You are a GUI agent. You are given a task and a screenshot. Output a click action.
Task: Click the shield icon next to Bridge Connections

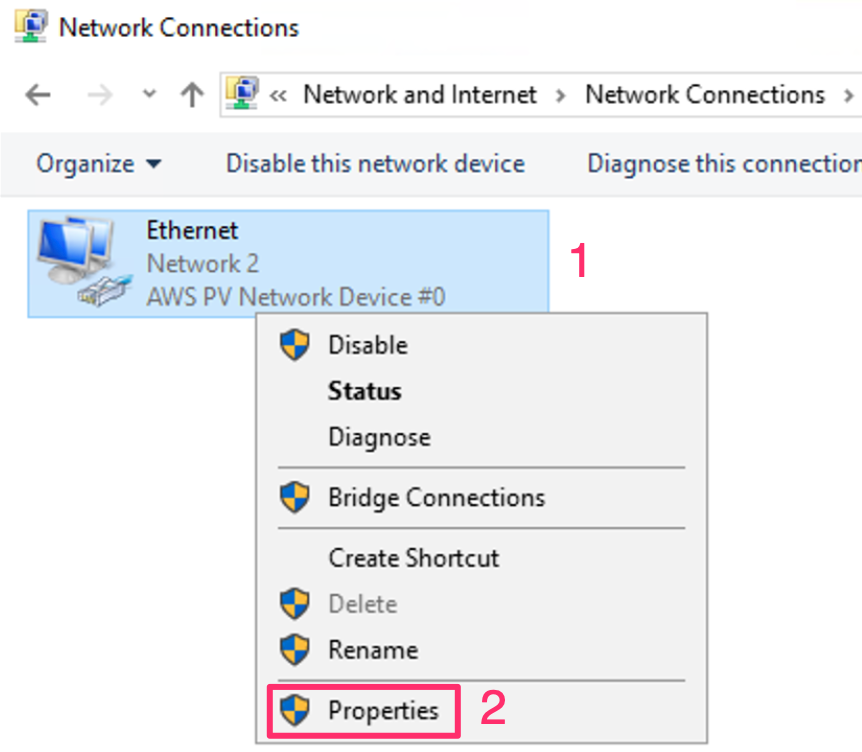pyautogui.click(x=294, y=497)
